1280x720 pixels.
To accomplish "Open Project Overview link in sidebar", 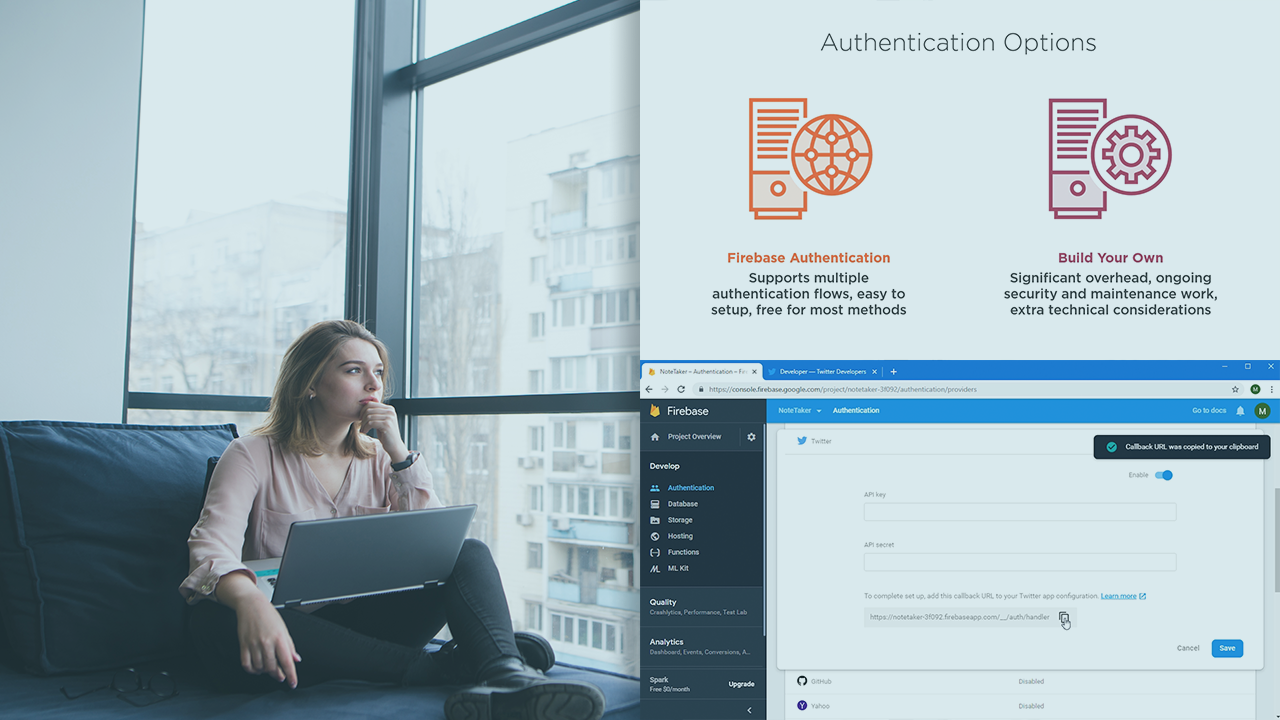I will (694, 437).
